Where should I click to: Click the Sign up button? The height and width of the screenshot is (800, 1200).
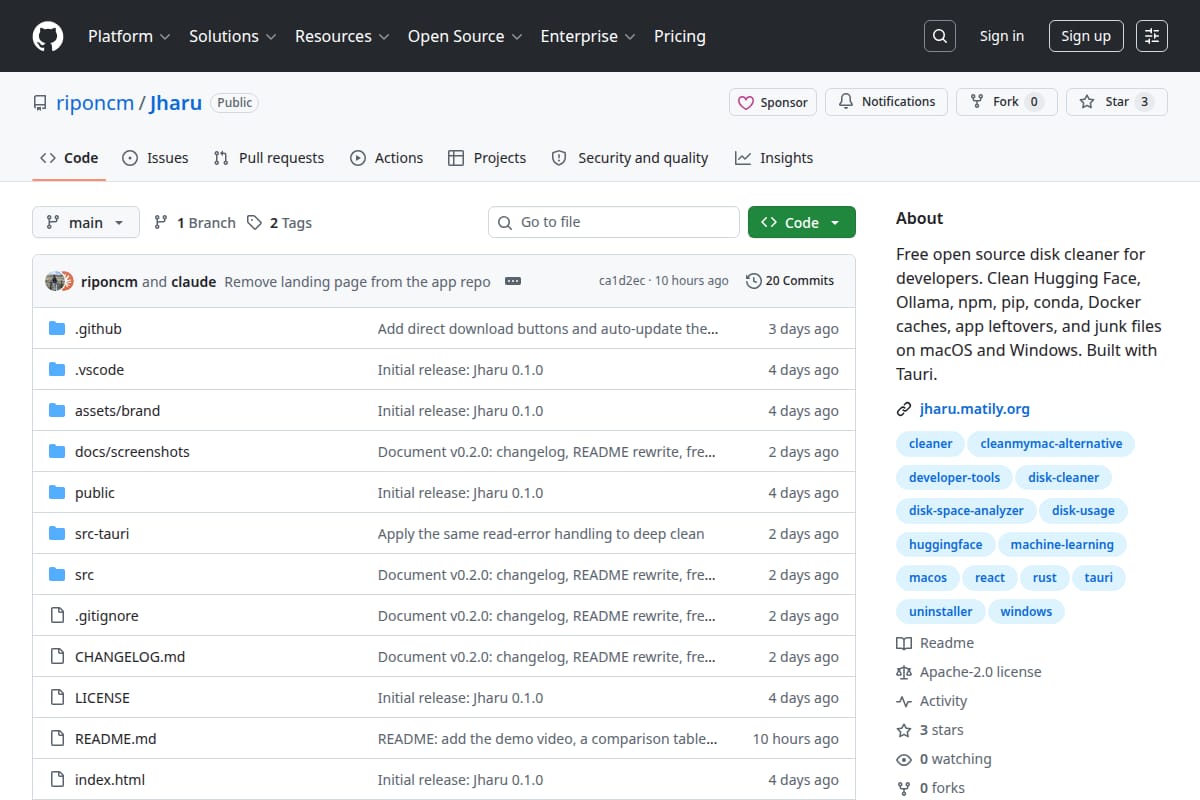pos(1086,36)
